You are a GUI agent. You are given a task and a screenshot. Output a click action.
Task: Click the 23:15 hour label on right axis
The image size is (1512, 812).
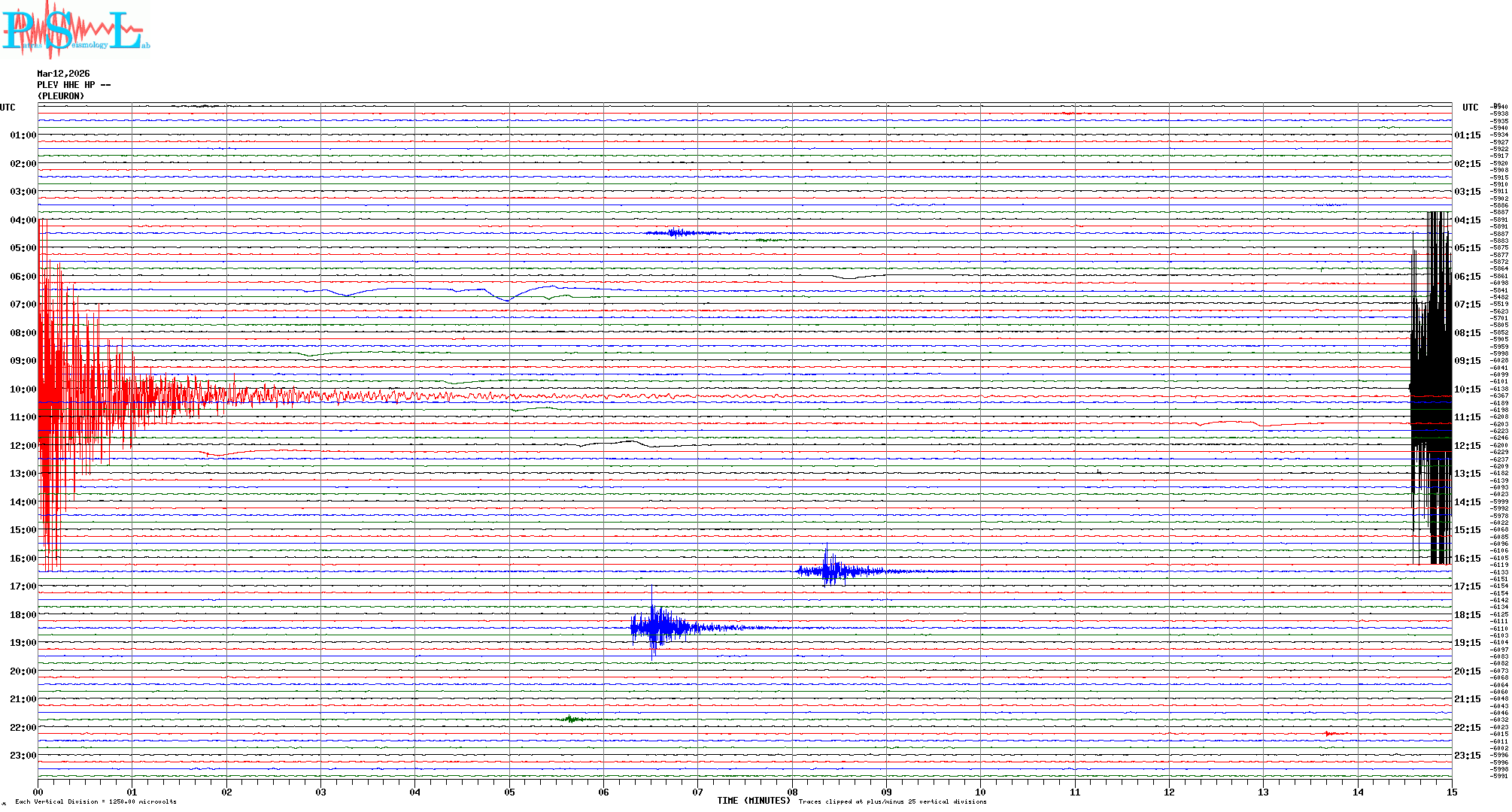pyautogui.click(x=1467, y=756)
